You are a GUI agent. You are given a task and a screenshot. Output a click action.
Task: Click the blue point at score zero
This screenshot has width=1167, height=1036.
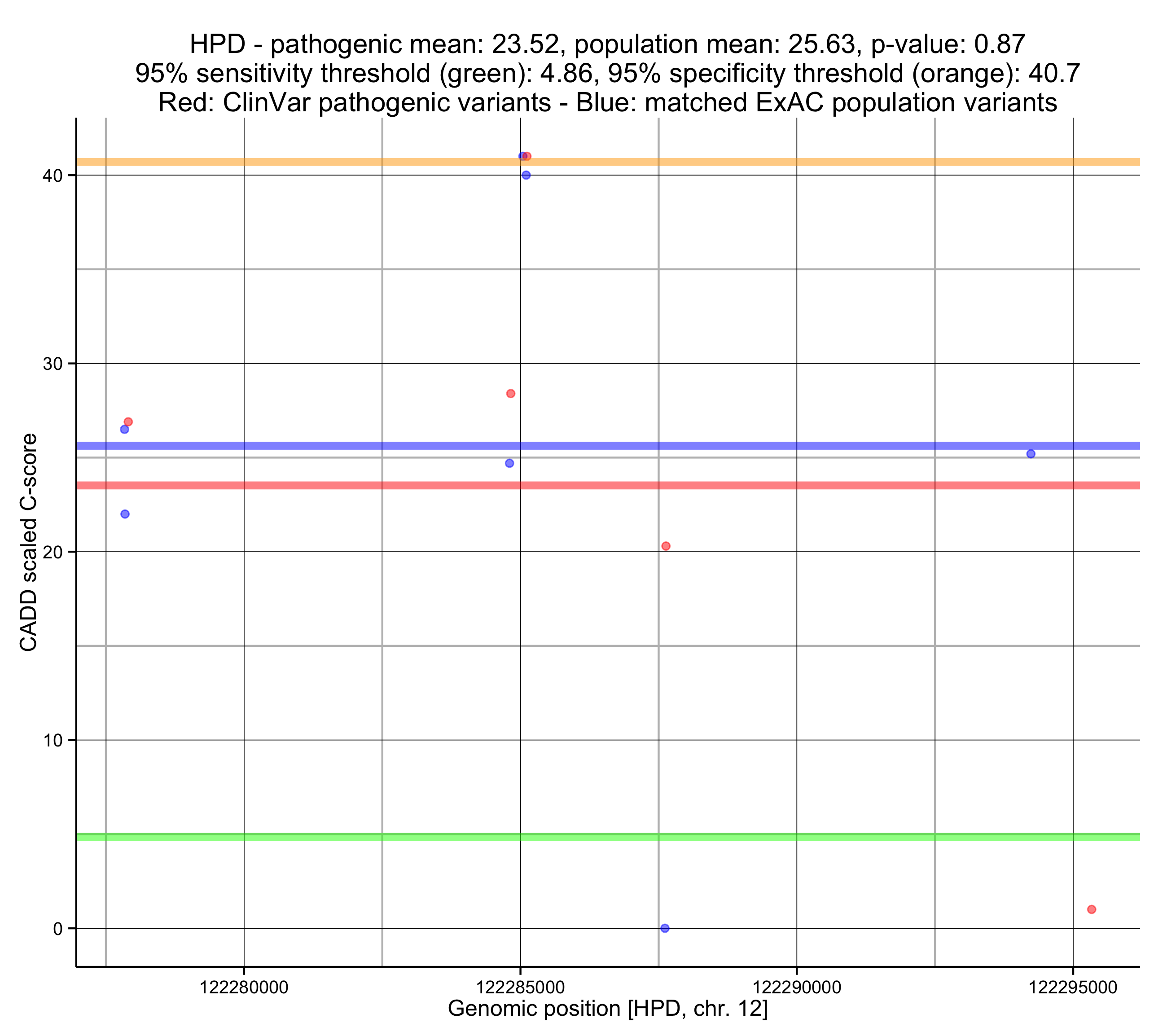click(665, 928)
